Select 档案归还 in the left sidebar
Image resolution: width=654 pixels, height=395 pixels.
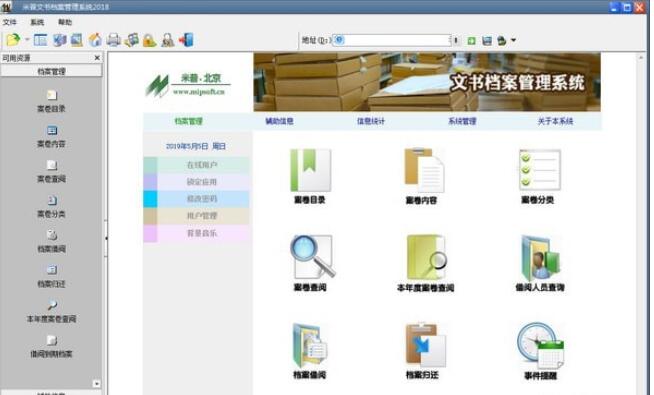coord(51,277)
